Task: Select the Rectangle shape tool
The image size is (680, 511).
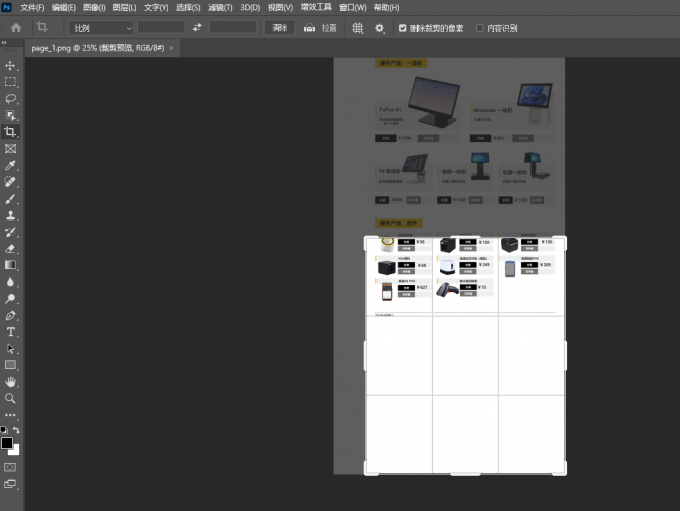Action: [x=10, y=365]
